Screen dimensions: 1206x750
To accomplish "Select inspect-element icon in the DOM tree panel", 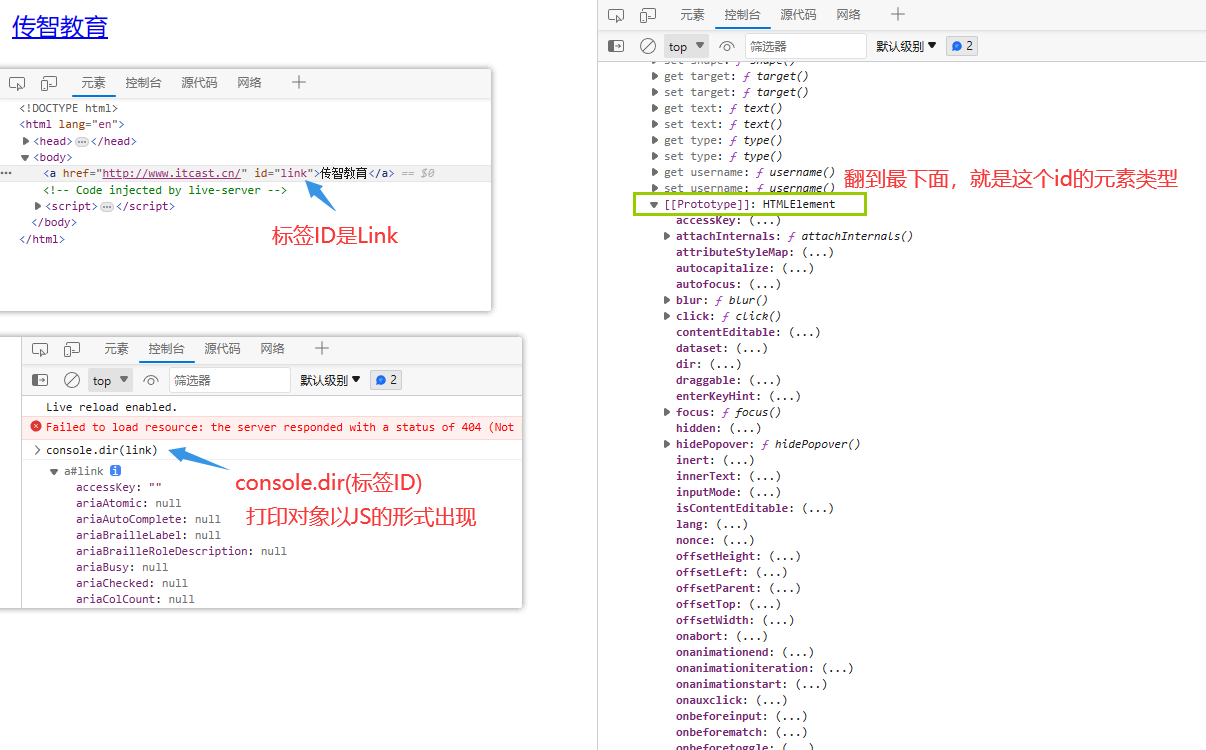I will 17,83.
